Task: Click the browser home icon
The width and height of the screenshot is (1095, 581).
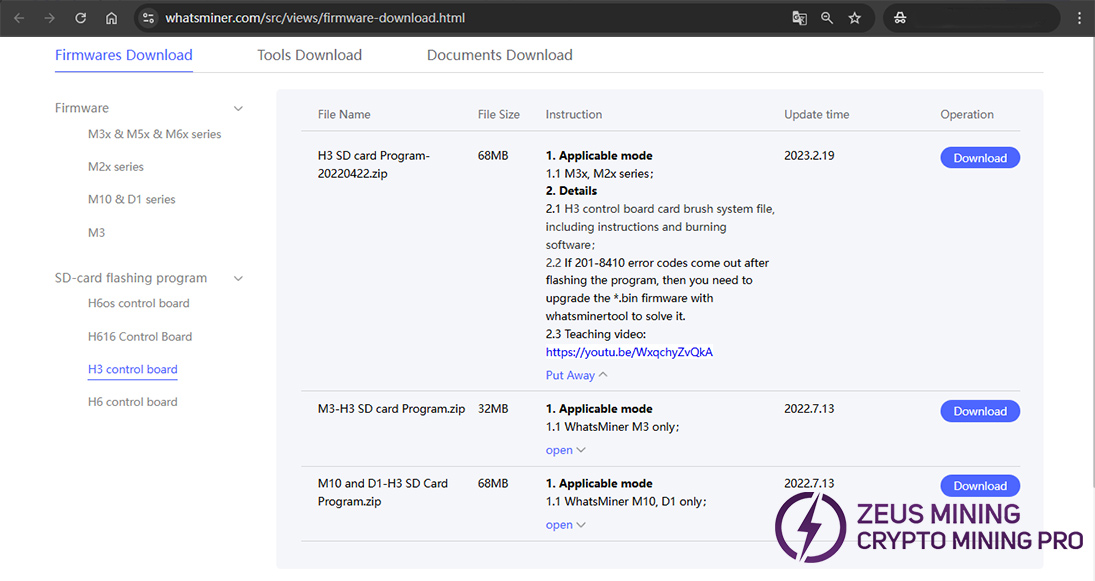Action: pyautogui.click(x=111, y=17)
